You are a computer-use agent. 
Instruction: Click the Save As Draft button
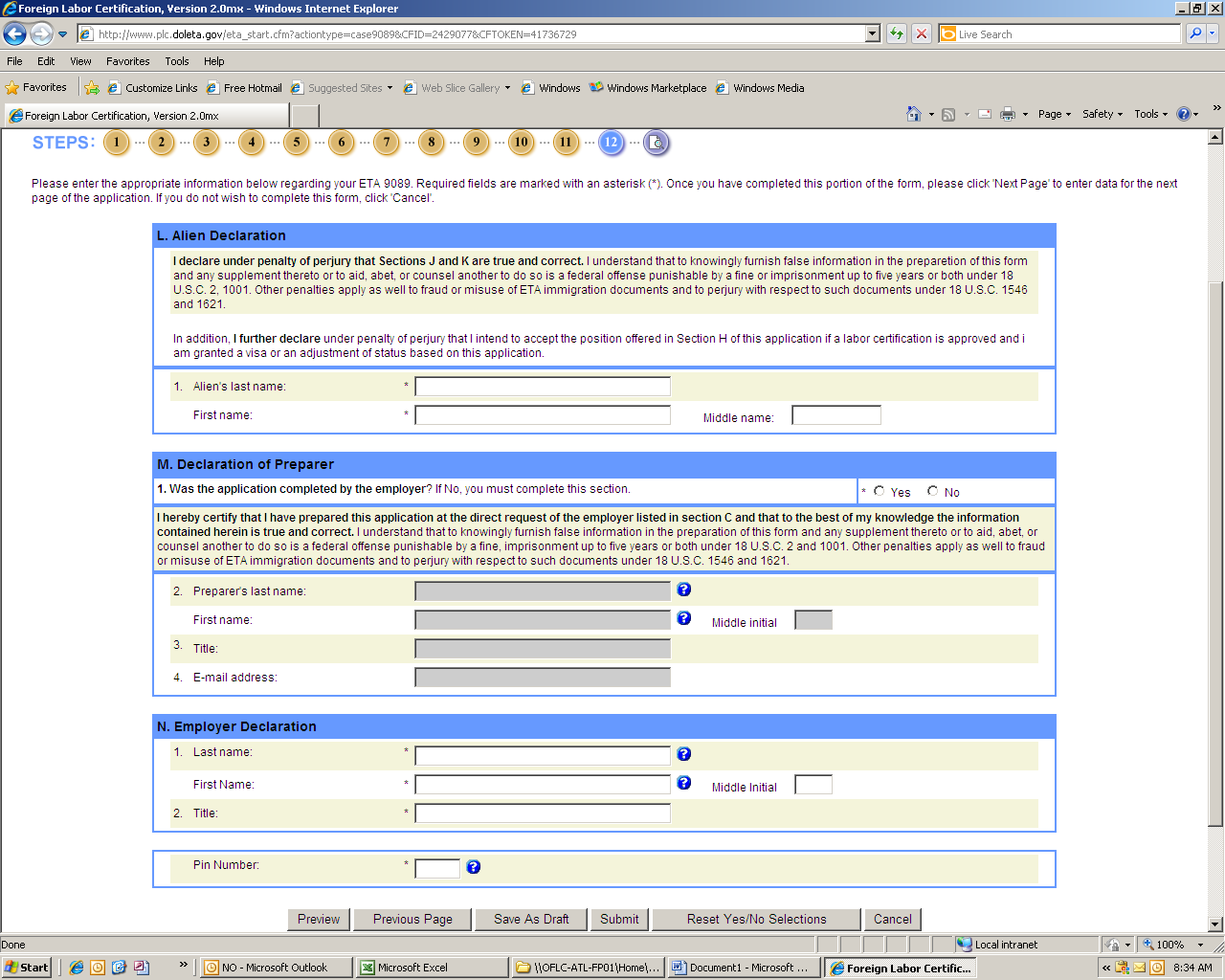coord(531,920)
